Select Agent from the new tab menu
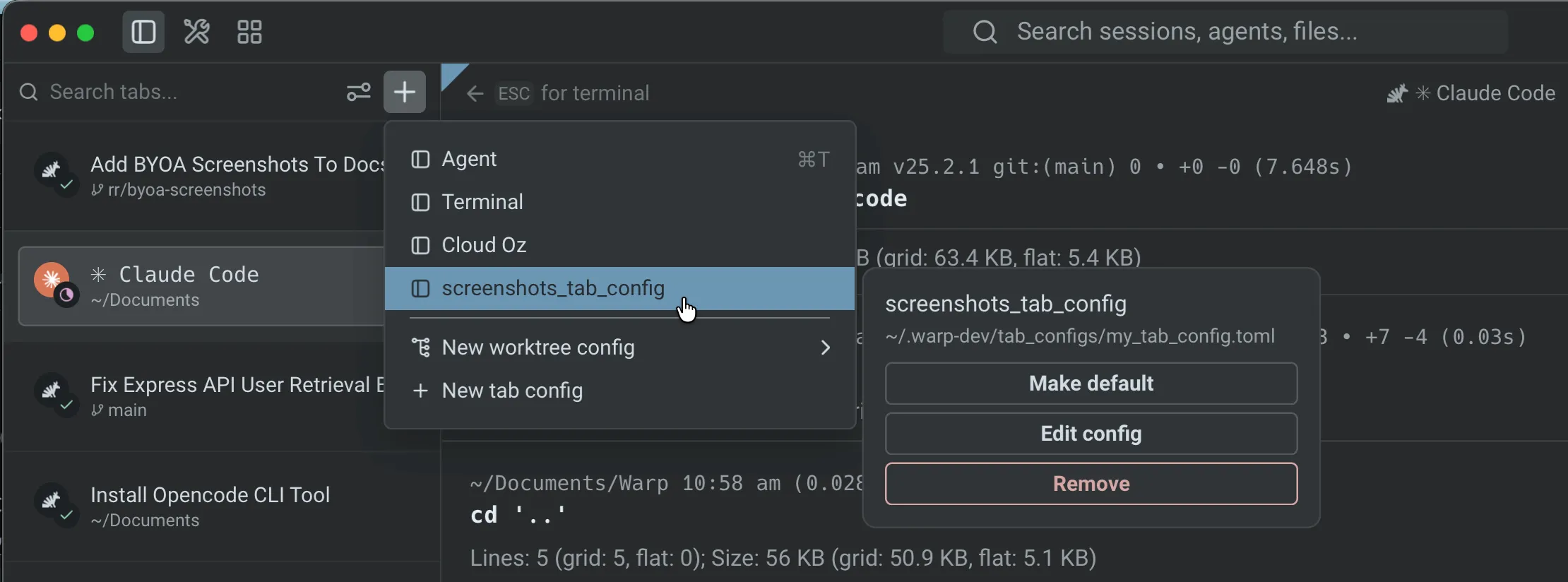 coord(620,159)
